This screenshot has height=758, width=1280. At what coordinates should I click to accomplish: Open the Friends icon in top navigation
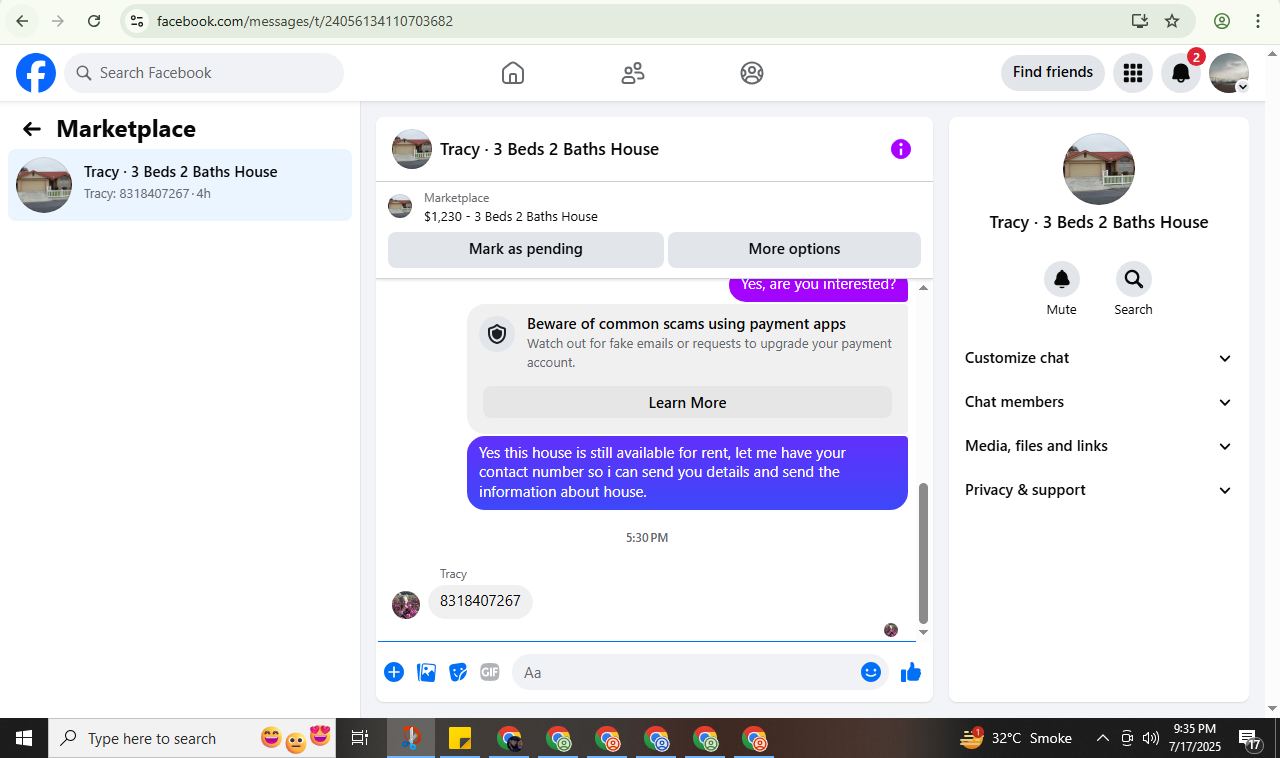tap(633, 73)
